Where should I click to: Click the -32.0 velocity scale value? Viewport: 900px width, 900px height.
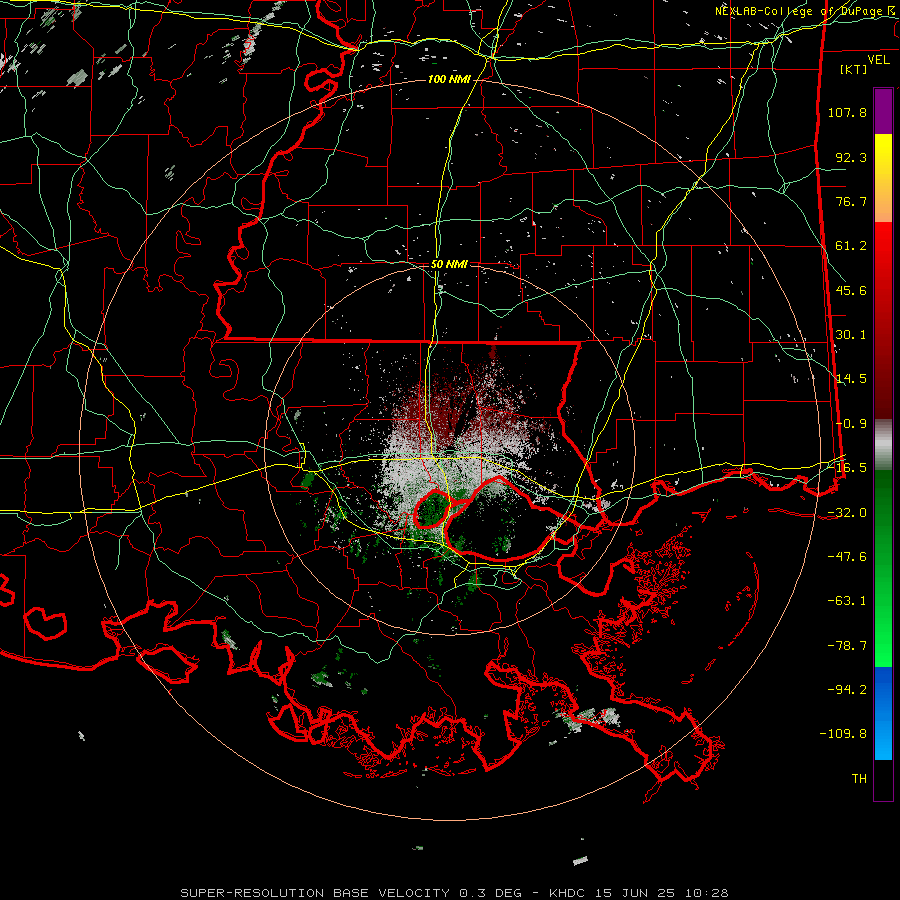[847, 513]
